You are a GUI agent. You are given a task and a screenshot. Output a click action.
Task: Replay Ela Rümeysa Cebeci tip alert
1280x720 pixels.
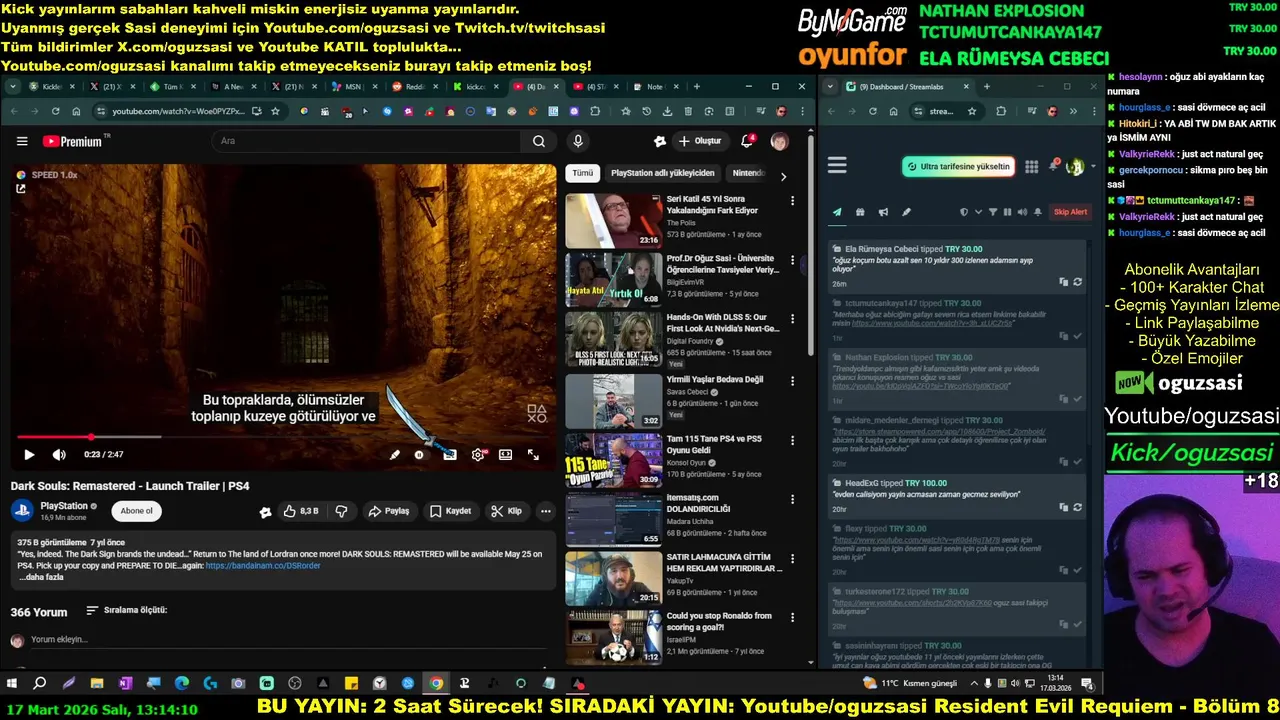point(1077,283)
